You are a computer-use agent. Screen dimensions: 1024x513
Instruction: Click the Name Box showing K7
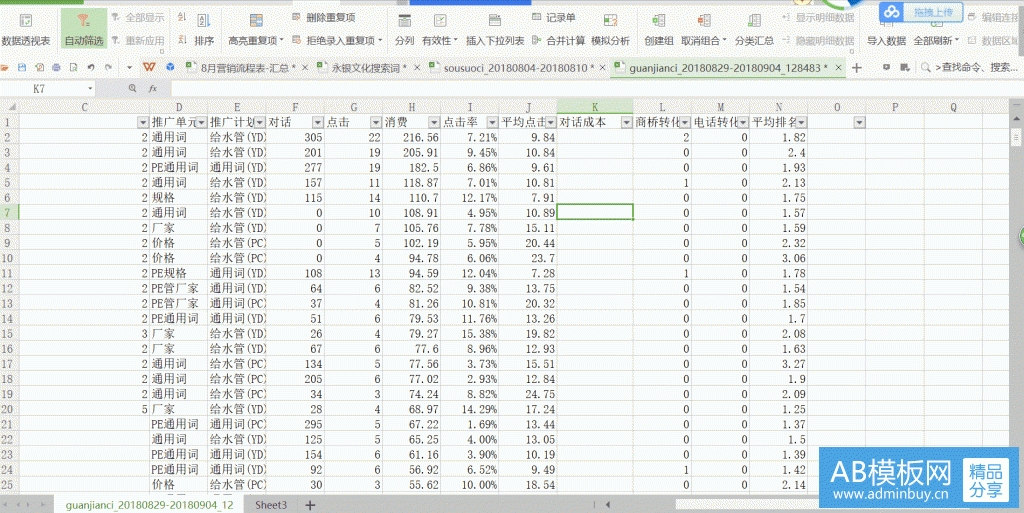[48, 88]
